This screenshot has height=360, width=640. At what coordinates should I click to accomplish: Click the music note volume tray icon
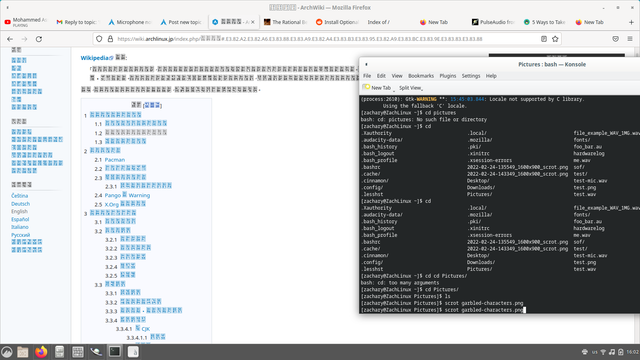pos(612,352)
